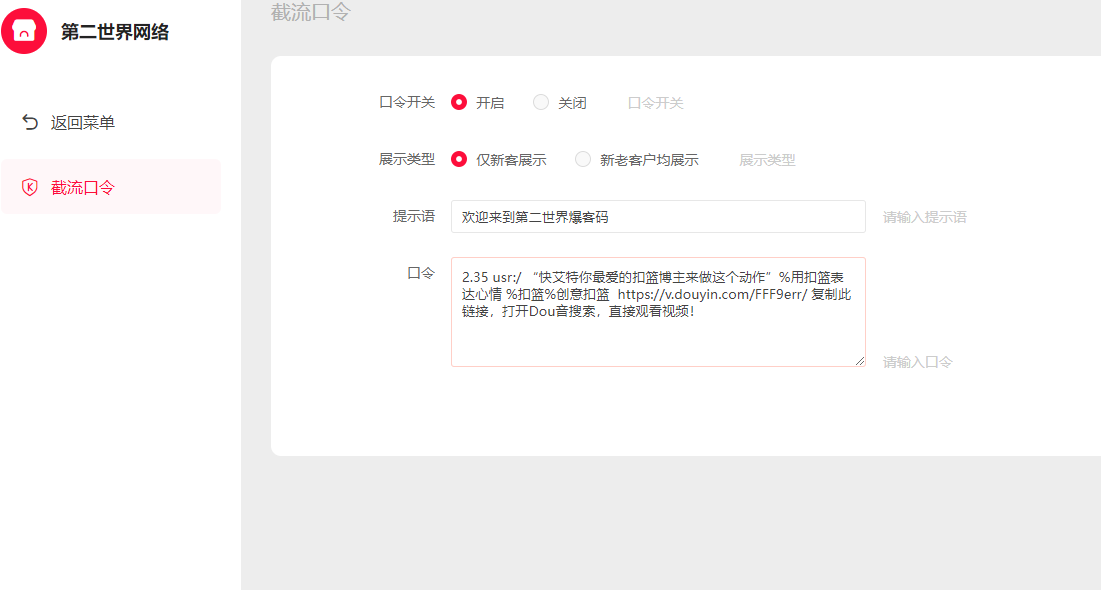Screen dimensions: 1101x590
Task: Click the 新老客户均展示 label text
Action: click(x=649, y=160)
